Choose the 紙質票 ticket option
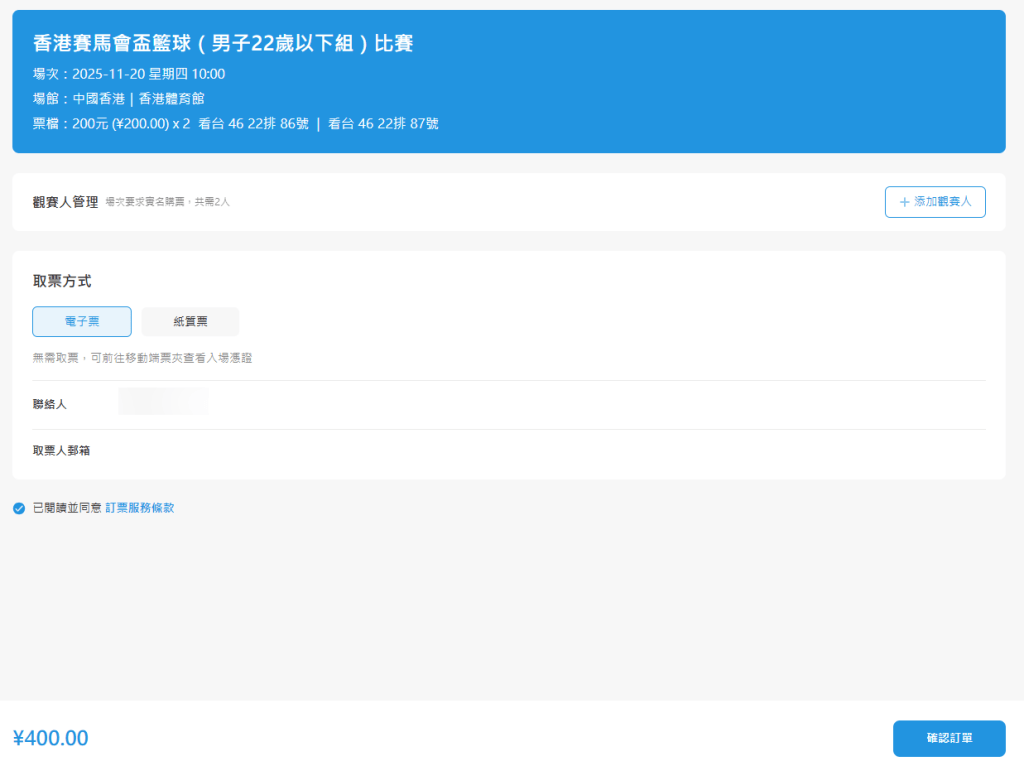This screenshot has width=1024, height=766. coord(190,321)
